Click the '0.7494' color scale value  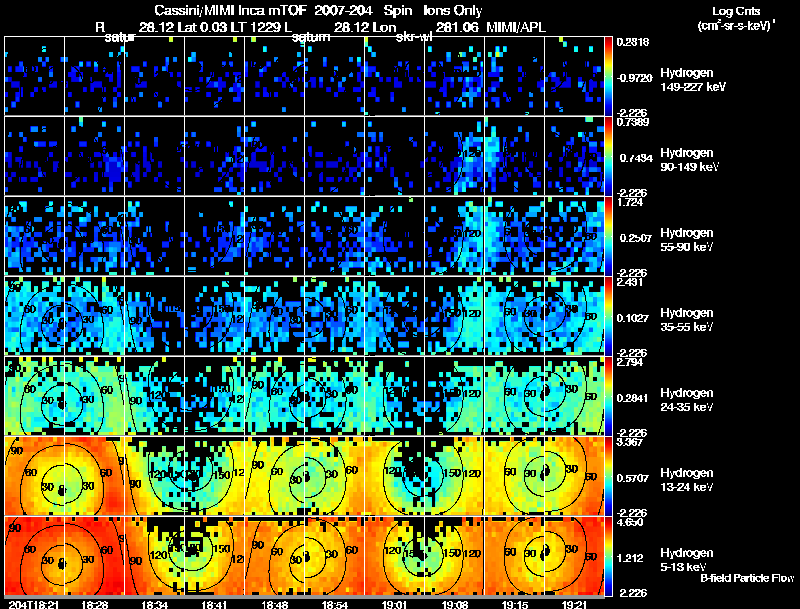[636, 158]
